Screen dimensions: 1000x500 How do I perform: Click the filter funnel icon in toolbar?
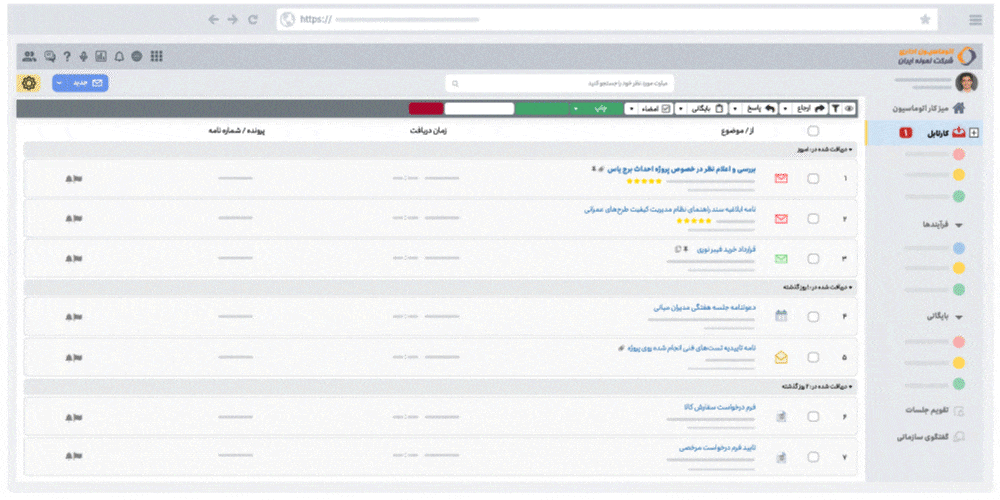[x=835, y=107]
